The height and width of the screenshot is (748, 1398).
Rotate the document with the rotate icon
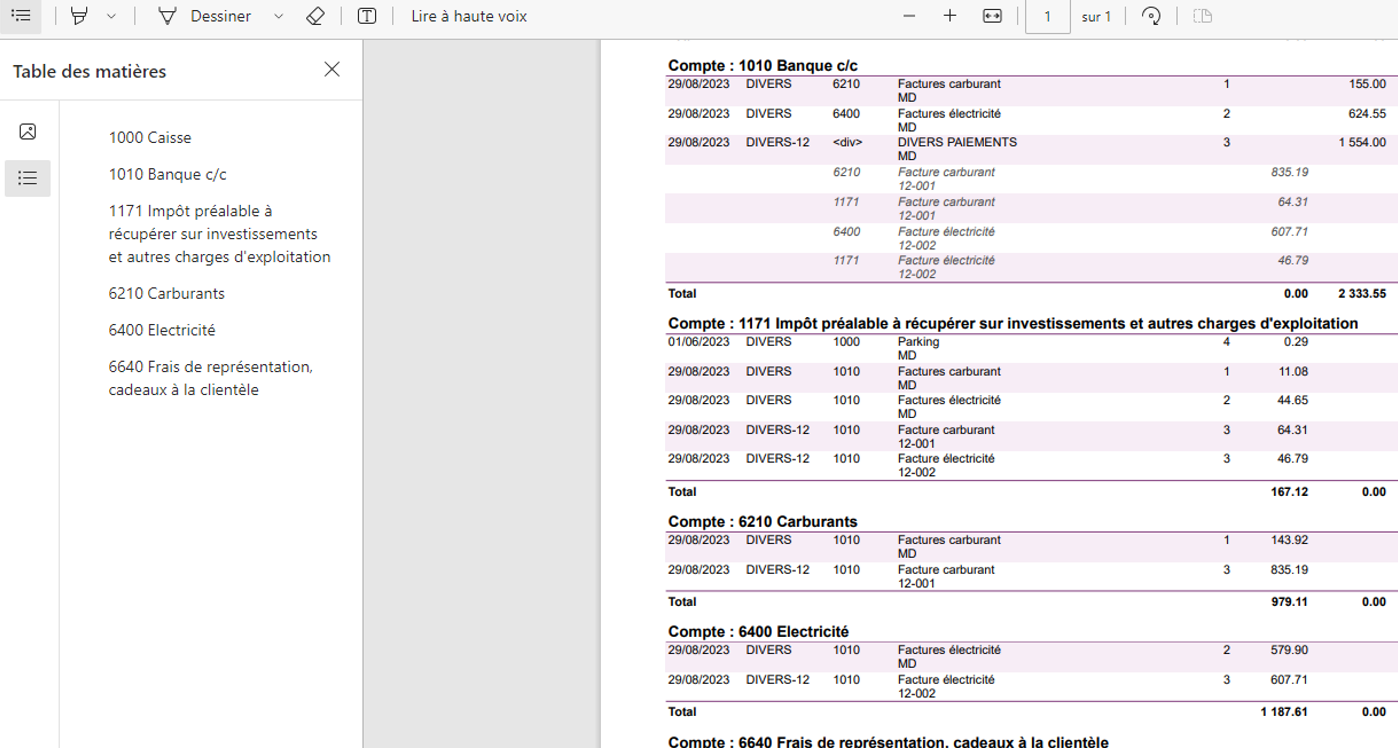pos(1151,16)
